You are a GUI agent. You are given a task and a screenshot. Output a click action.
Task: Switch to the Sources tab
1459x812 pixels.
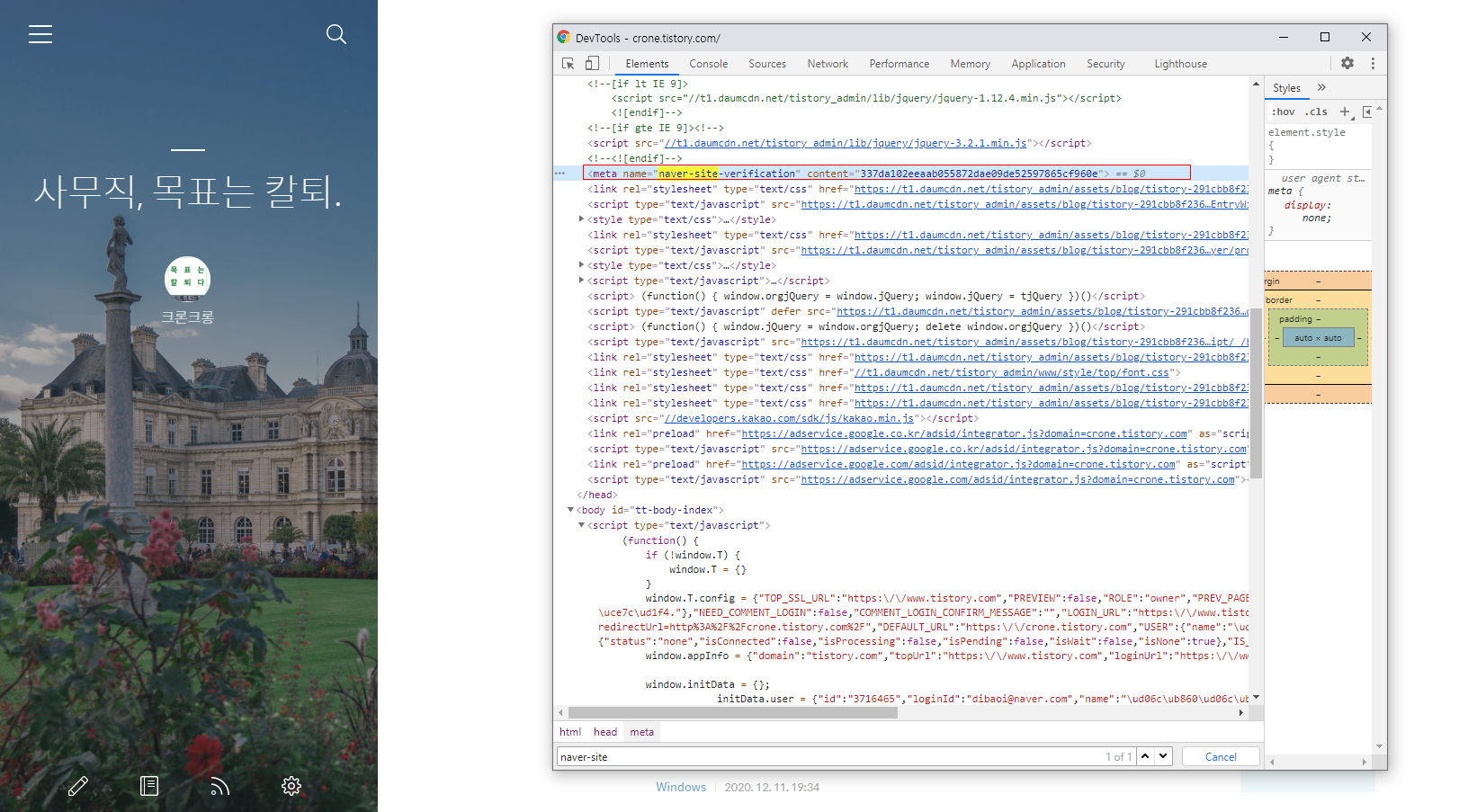(x=767, y=64)
